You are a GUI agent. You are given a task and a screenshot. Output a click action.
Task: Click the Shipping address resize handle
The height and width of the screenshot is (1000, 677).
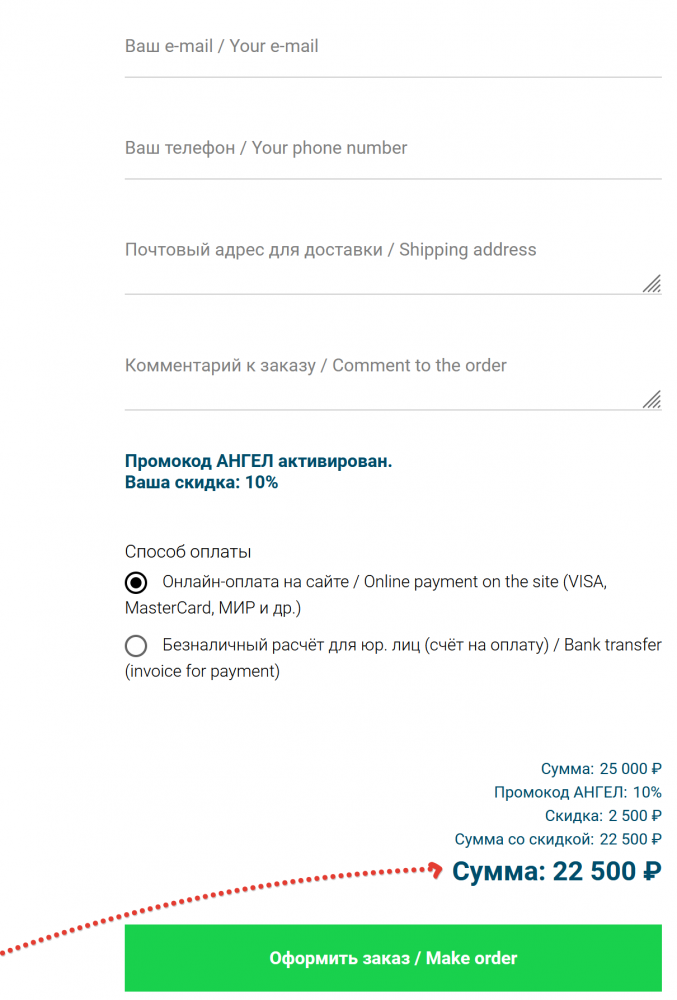pos(652,284)
